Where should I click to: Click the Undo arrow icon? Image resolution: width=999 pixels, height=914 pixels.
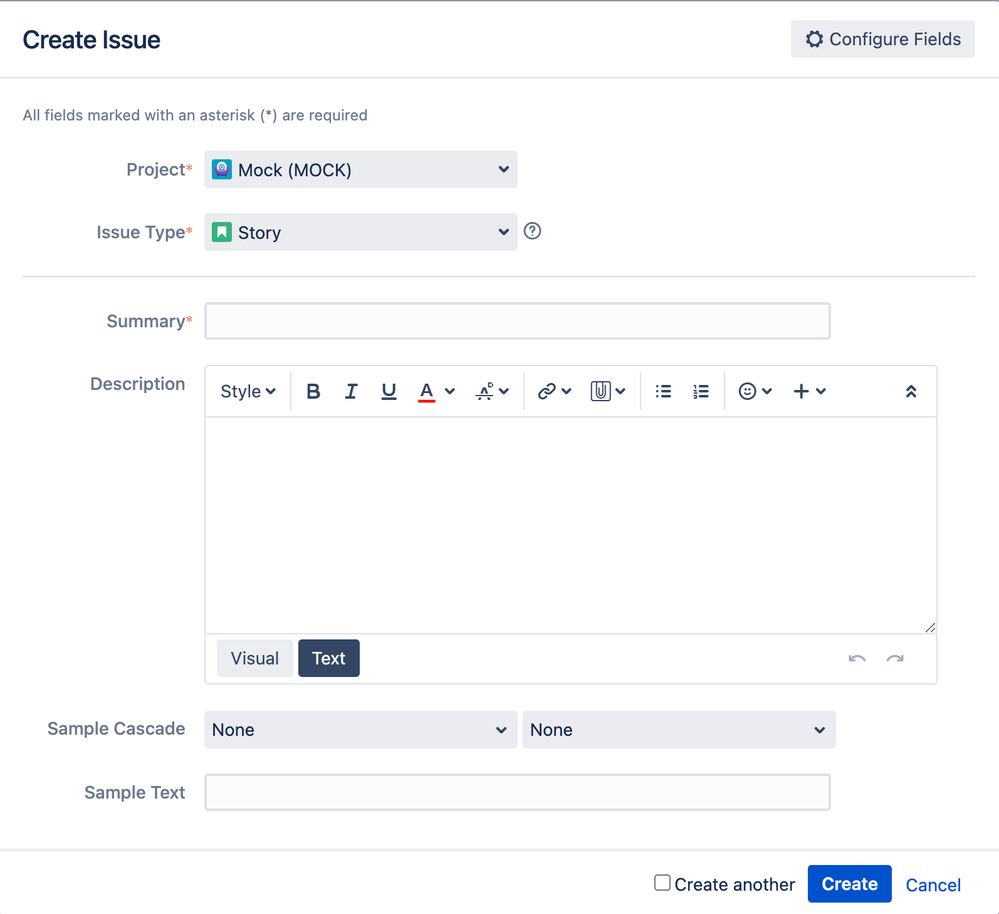coord(857,659)
